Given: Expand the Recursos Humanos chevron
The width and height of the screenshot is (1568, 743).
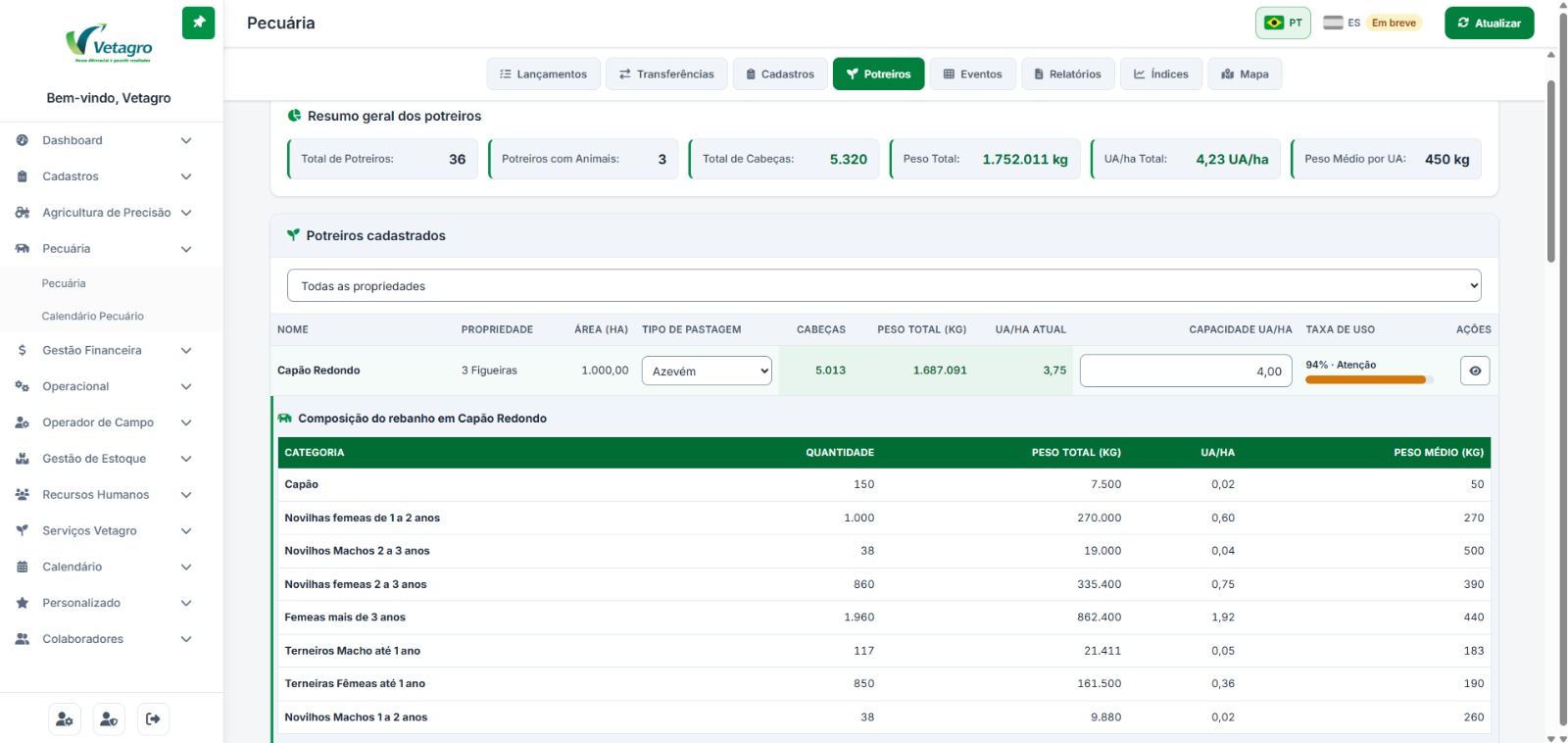Looking at the screenshot, I should pyautogui.click(x=186, y=495).
